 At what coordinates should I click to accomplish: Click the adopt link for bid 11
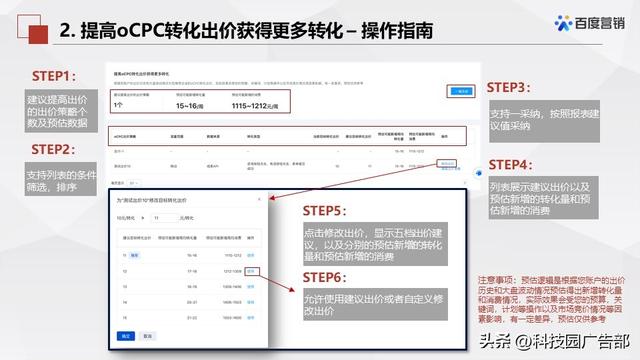pyautogui.click(x=251, y=255)
